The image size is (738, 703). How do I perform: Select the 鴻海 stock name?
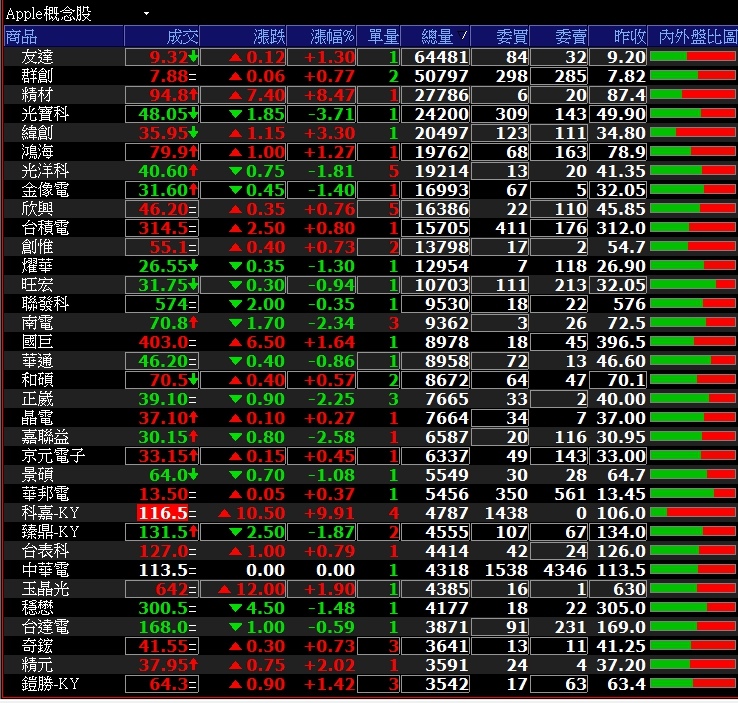pos(37,152)
